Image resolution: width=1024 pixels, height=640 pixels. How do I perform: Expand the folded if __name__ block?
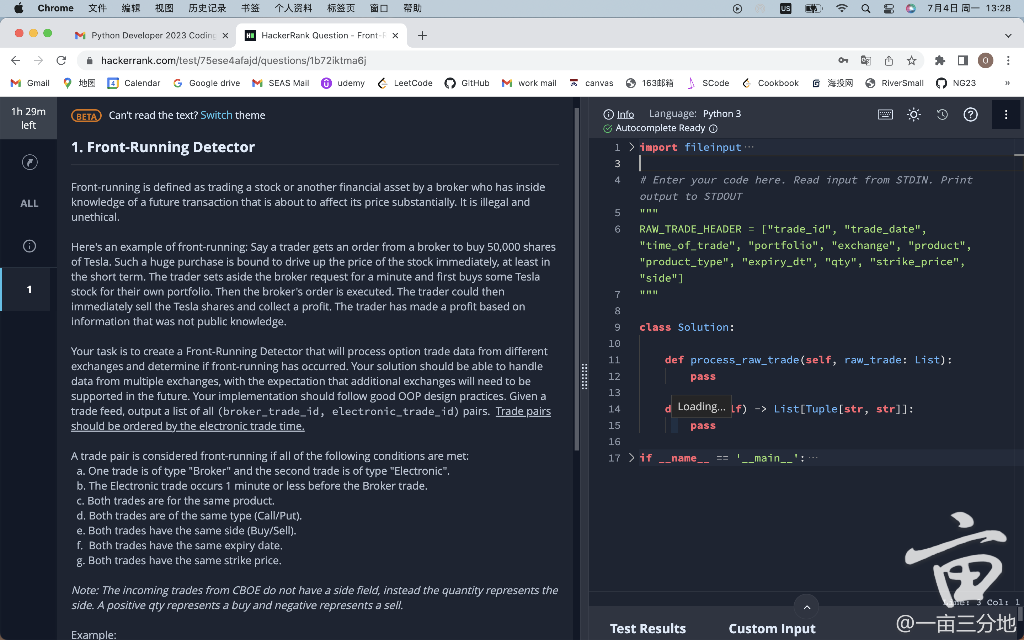point(631,458)
